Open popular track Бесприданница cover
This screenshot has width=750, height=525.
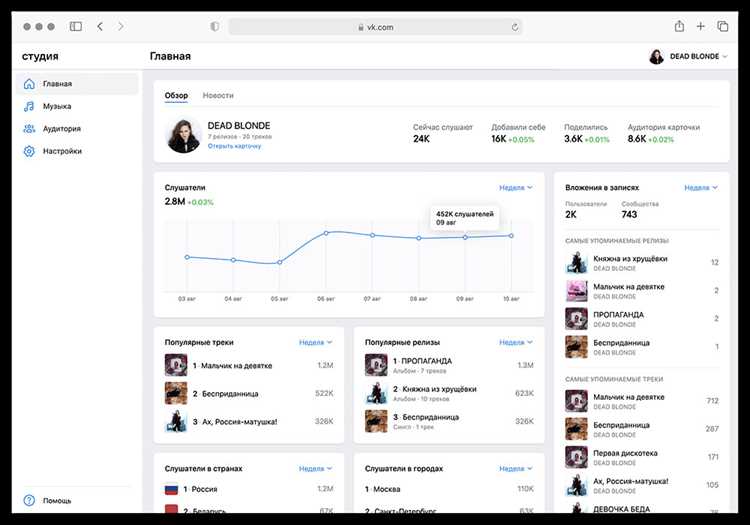[176, 394]
